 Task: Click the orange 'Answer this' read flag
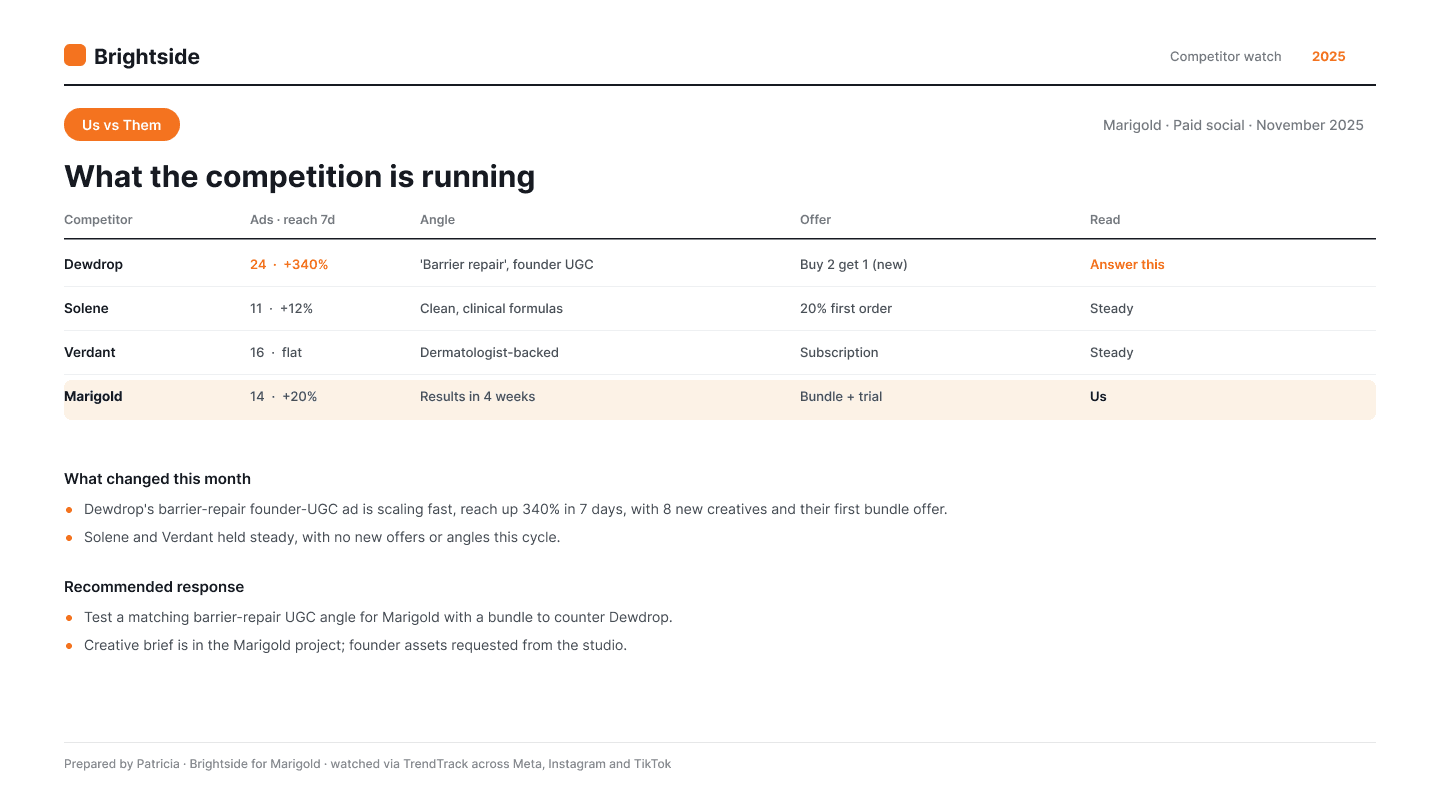tap(1127, 265)
